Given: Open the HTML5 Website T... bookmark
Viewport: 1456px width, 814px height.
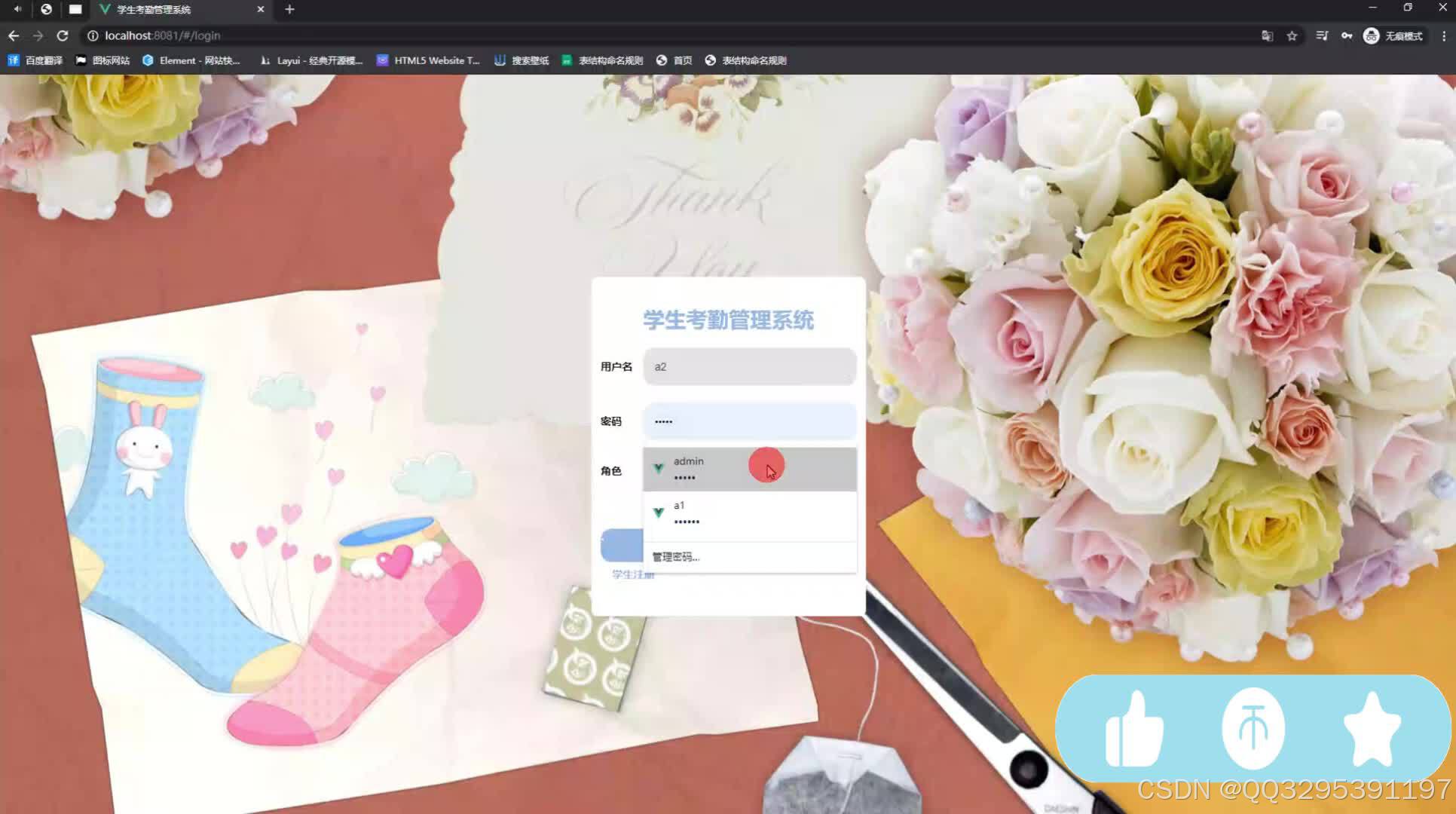Looking at the screenshot, I should tap(428, 60).
